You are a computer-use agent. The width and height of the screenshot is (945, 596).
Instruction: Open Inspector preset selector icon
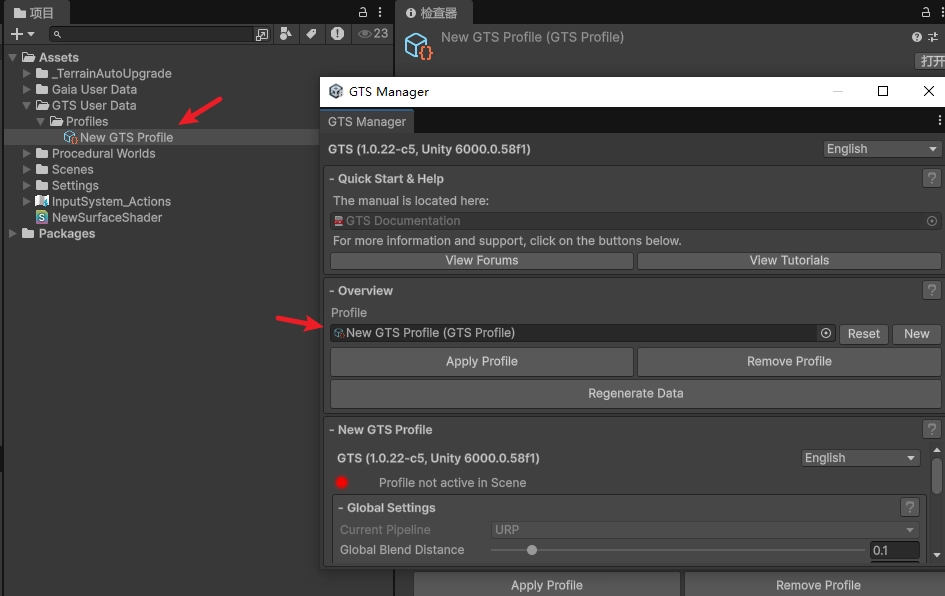point(933,37)
